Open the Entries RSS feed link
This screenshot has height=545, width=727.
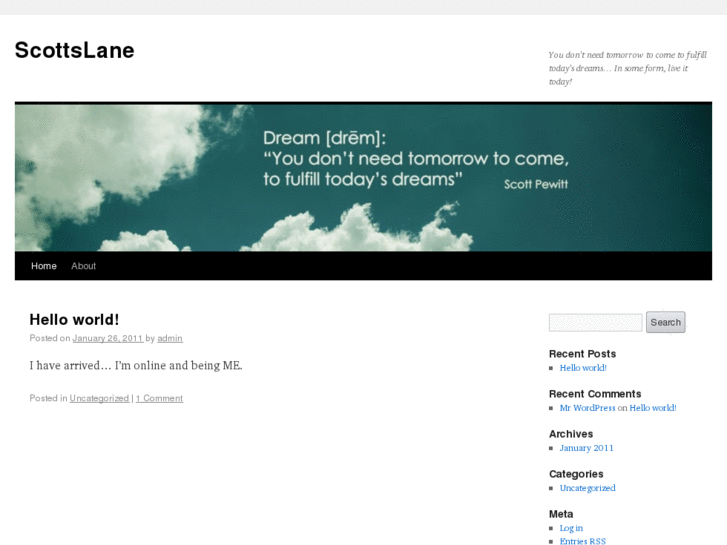(x=582, y=541)
